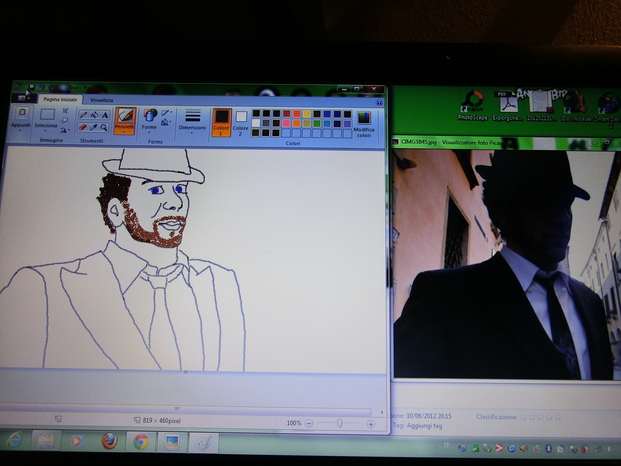This screenshot has height=466, width=621.
Task: Click the photo in Picasa viewer window
Action: click(506, 264)
